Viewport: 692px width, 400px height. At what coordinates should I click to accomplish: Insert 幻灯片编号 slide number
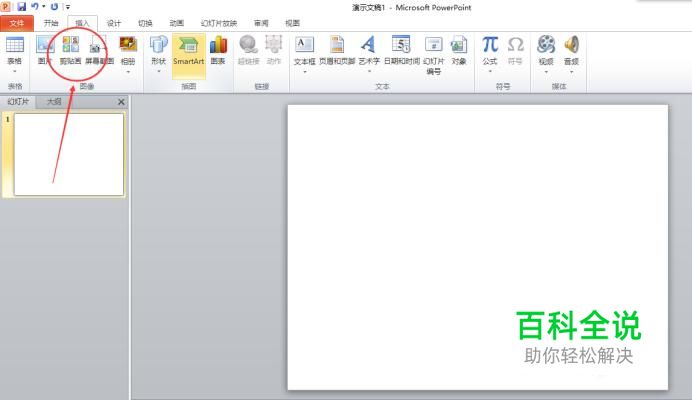pyautogui.click(x=433, y=45)
